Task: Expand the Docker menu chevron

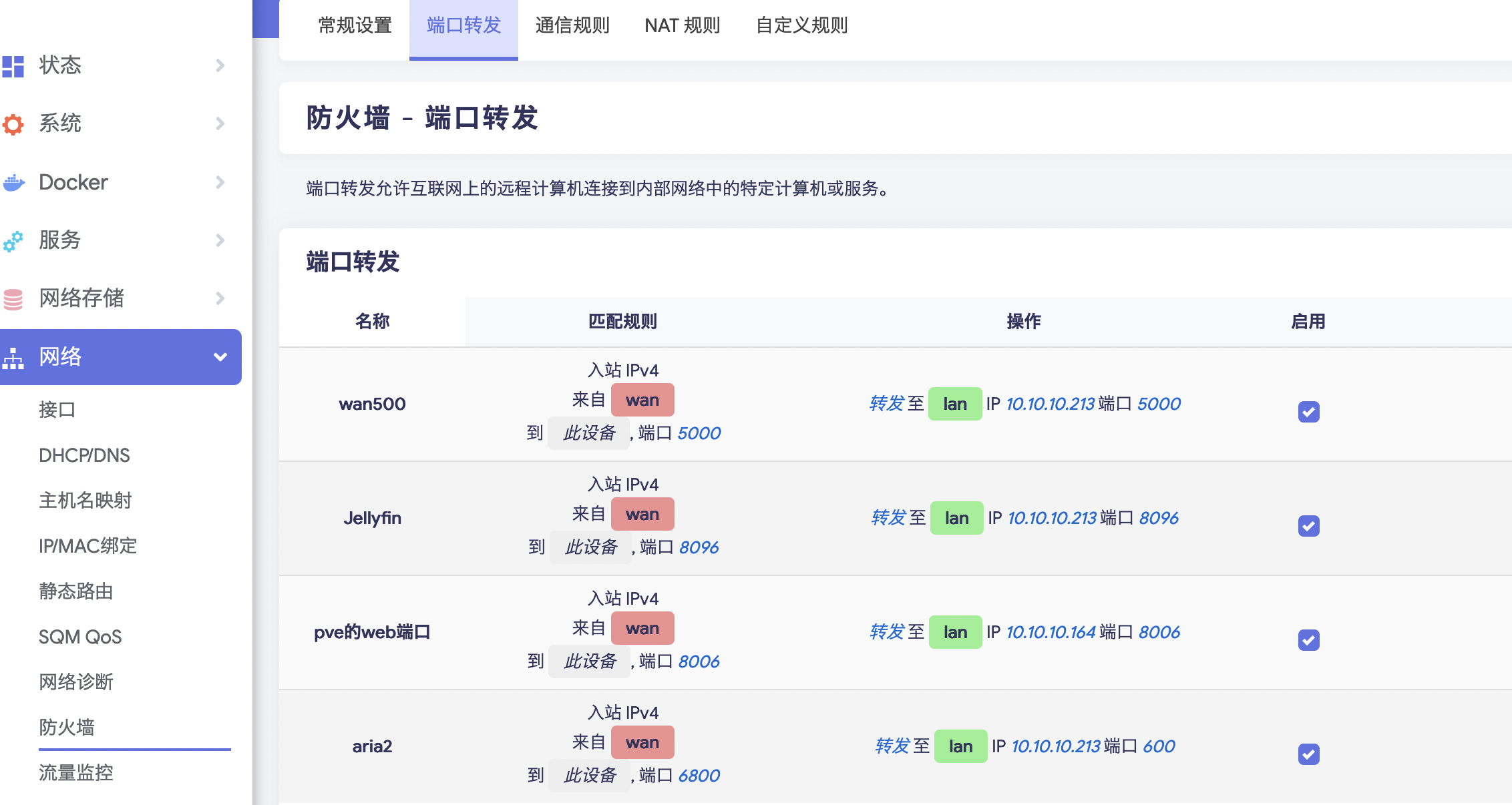Action: [x=220, y=182]
